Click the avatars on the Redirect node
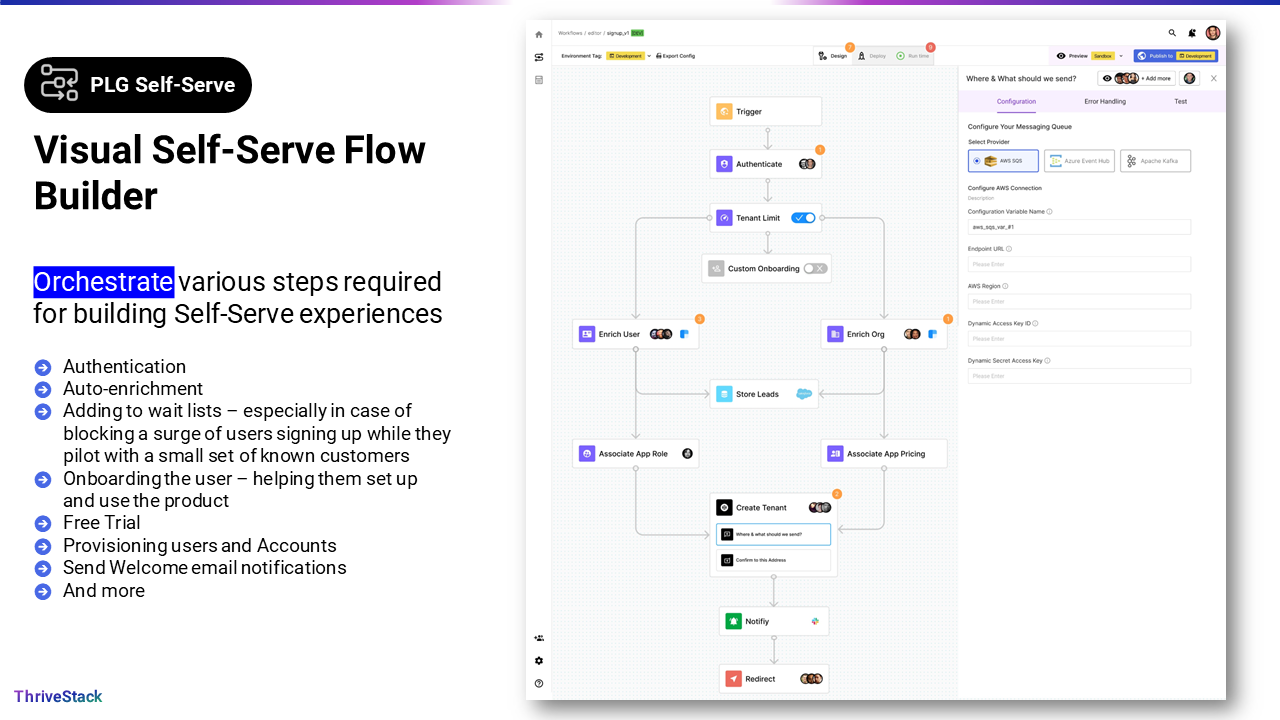1280x720 pixels. pyautogui.click(x=811, y=679)
